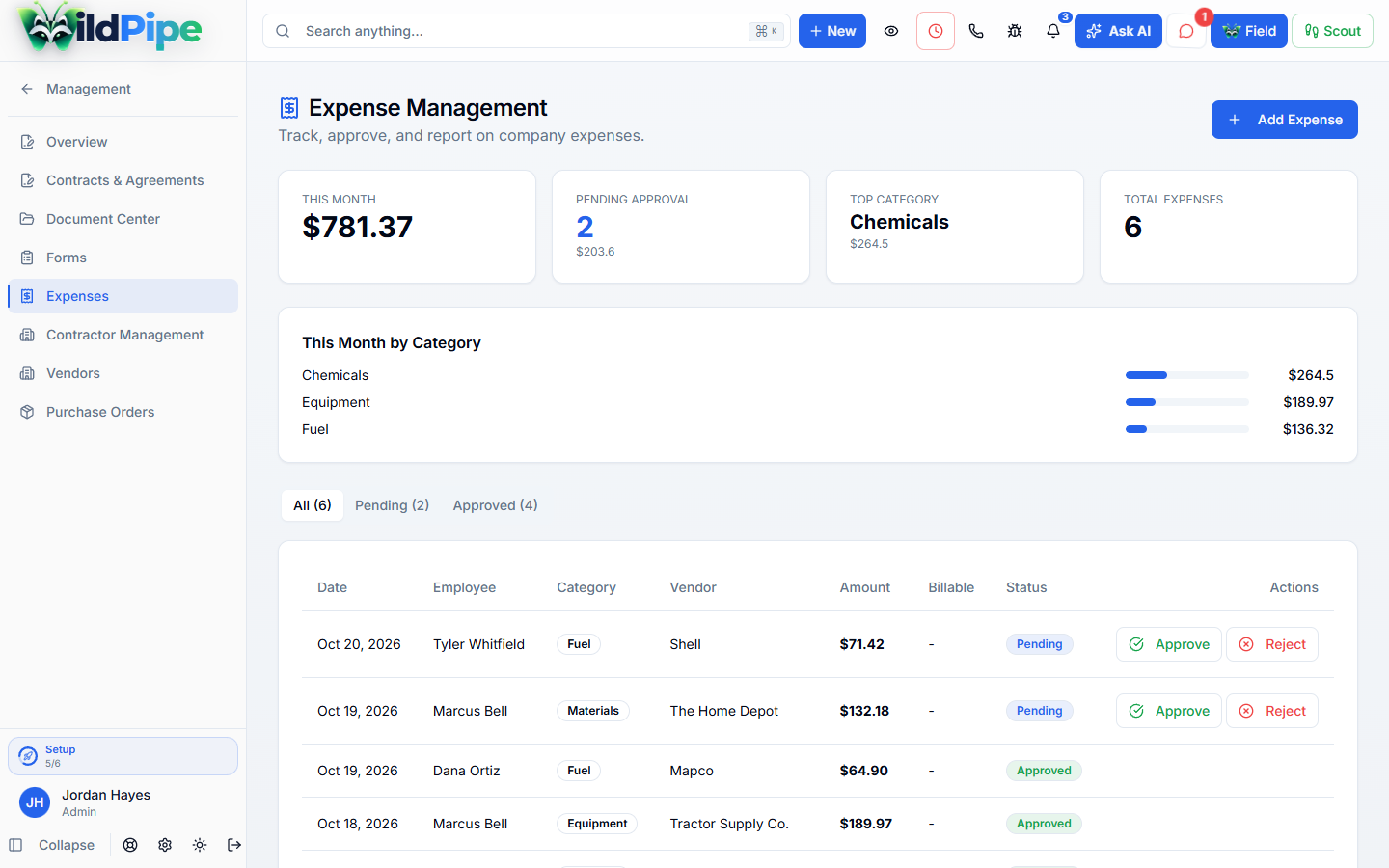1389x868 pixels.
Task: Open Overview in sidebar
Action: click(123, 142)
